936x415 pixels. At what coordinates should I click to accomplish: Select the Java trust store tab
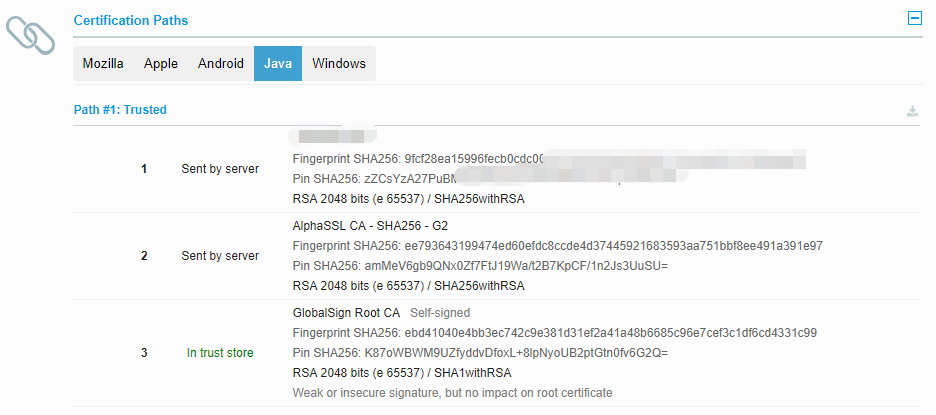click(x=278, y=63)
